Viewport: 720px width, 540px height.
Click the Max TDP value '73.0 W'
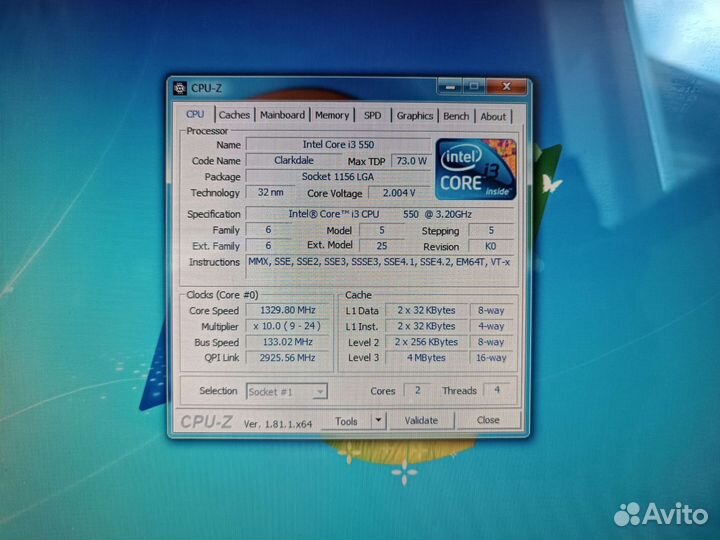click(411, 161)
